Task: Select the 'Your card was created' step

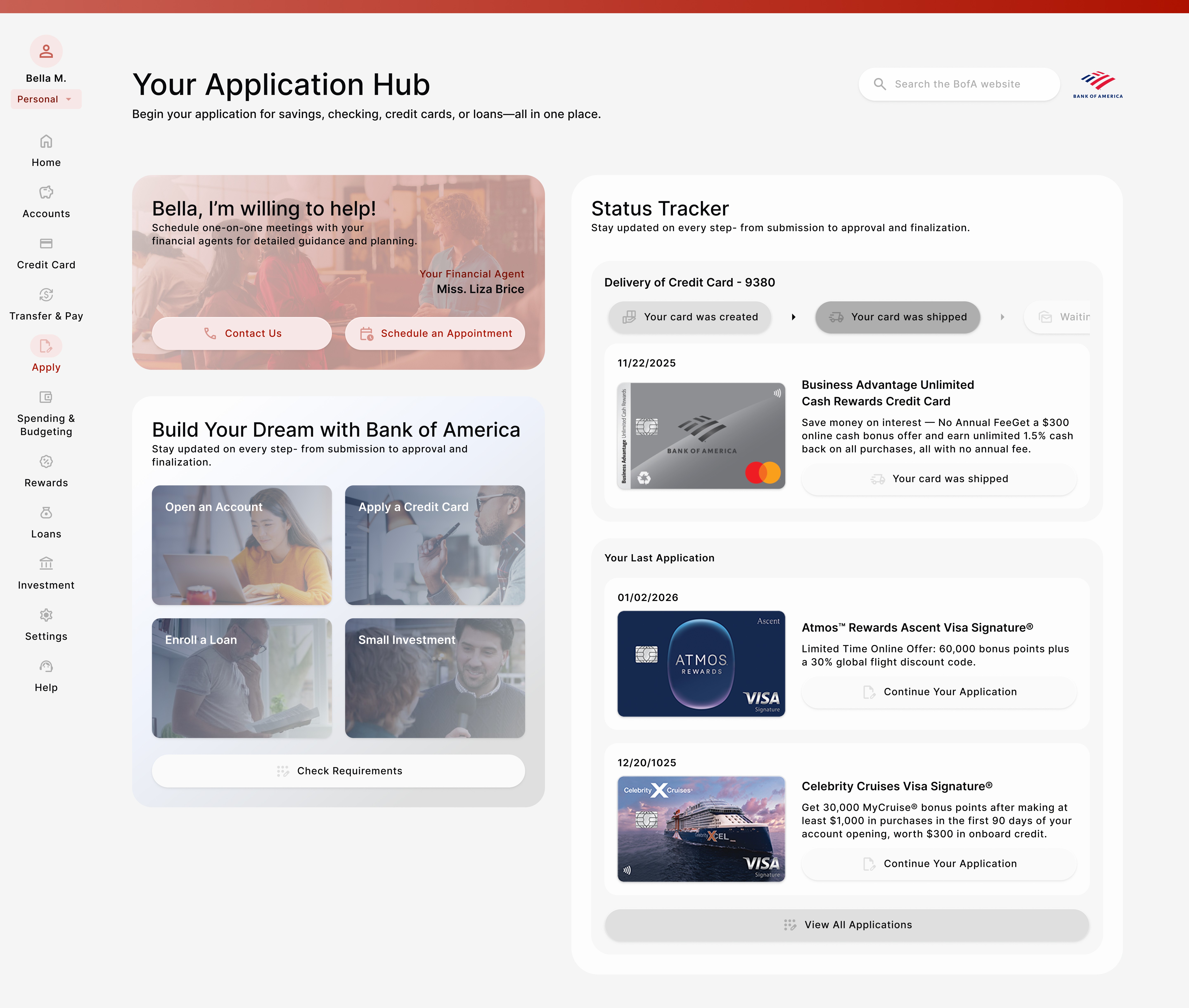Action: point(690,317)
